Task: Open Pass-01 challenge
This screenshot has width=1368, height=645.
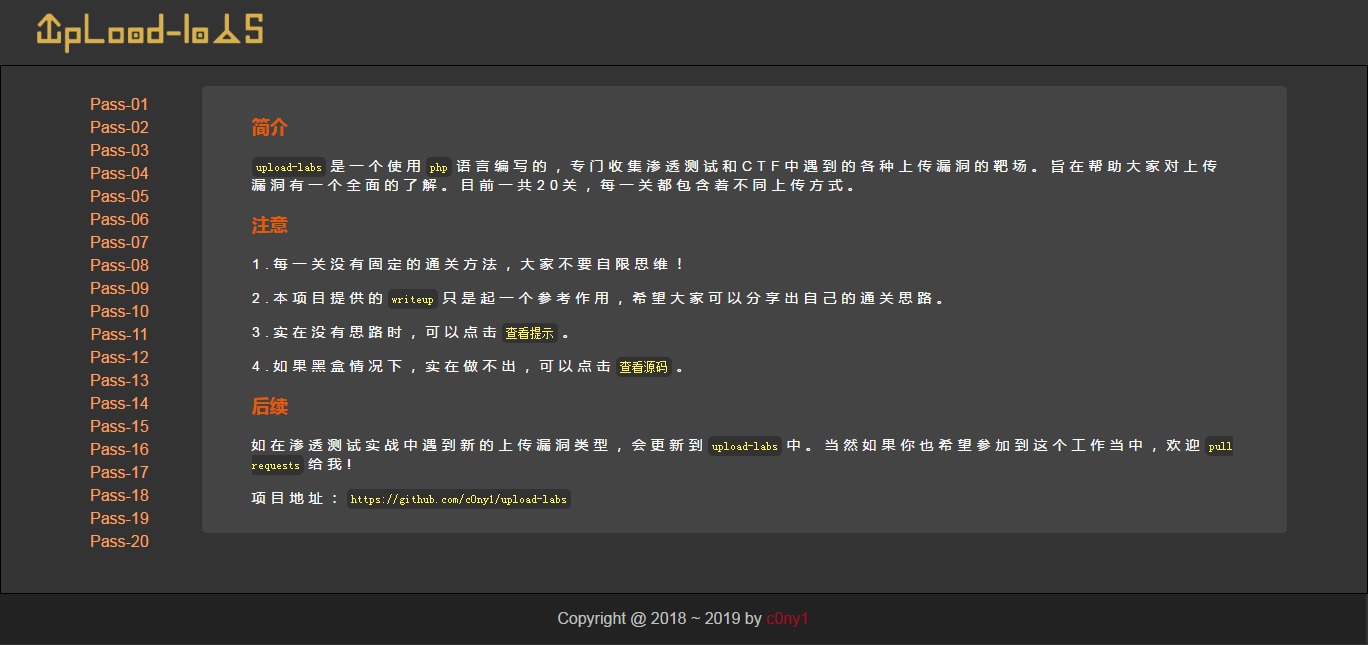Action: [x=118, y=104]
